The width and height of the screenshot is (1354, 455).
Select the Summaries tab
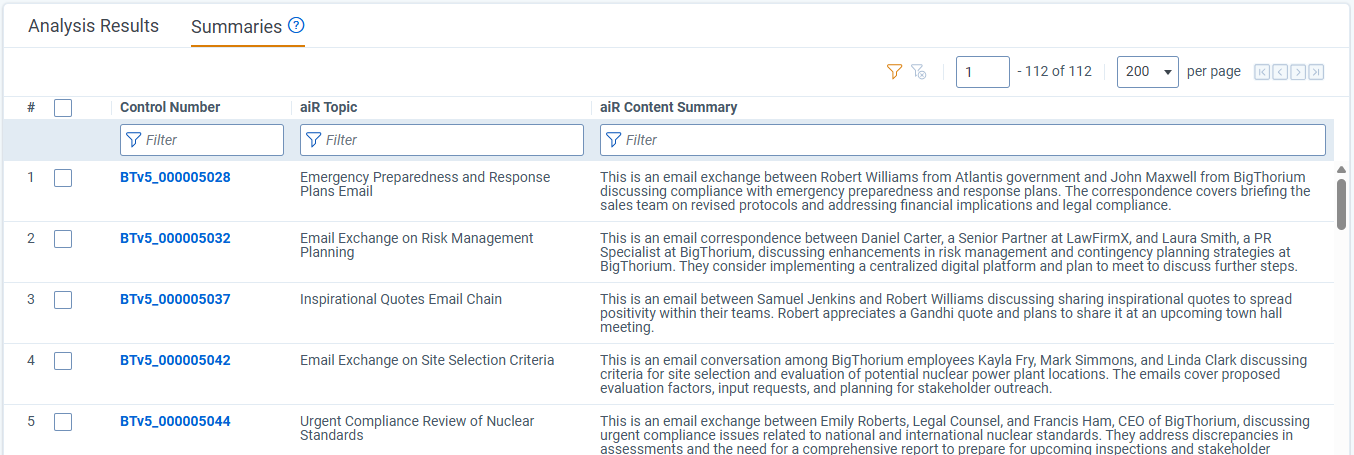point(236,27)
